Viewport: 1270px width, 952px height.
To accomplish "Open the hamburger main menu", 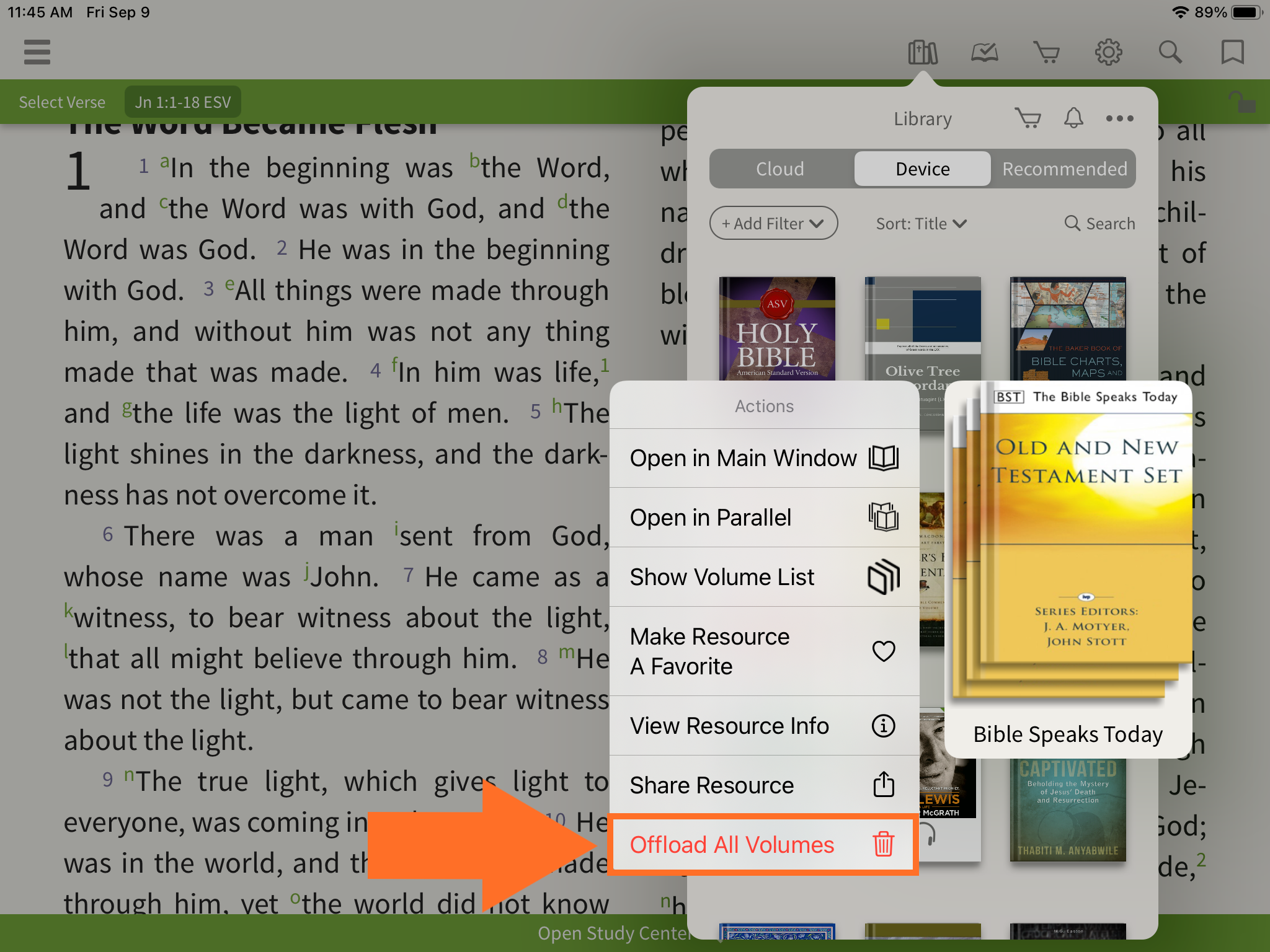I will pos(37,52).
